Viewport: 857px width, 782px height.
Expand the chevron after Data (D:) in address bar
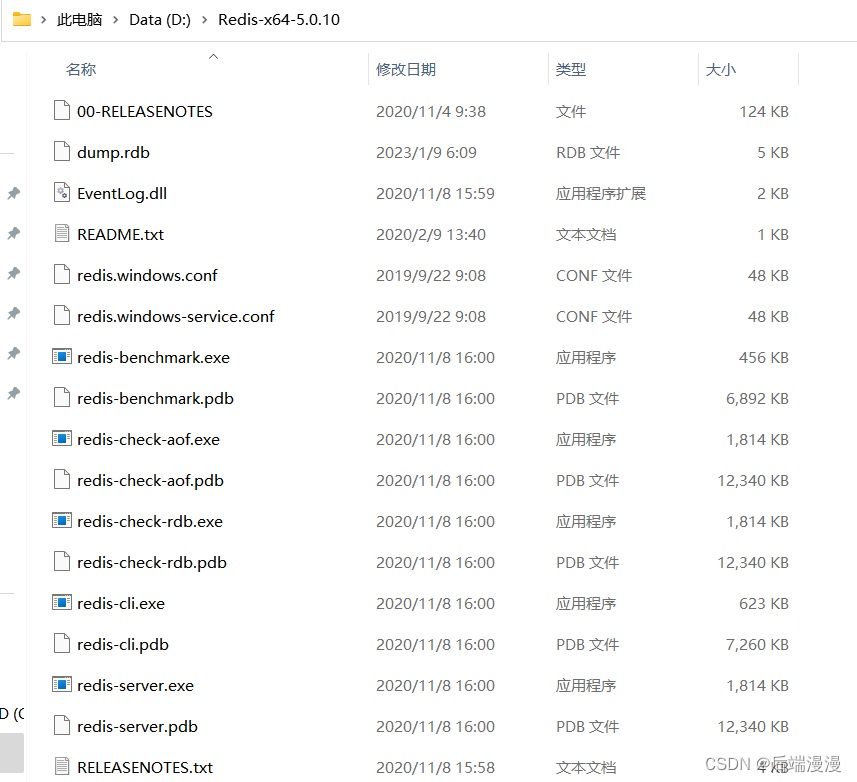pos(204,20)
